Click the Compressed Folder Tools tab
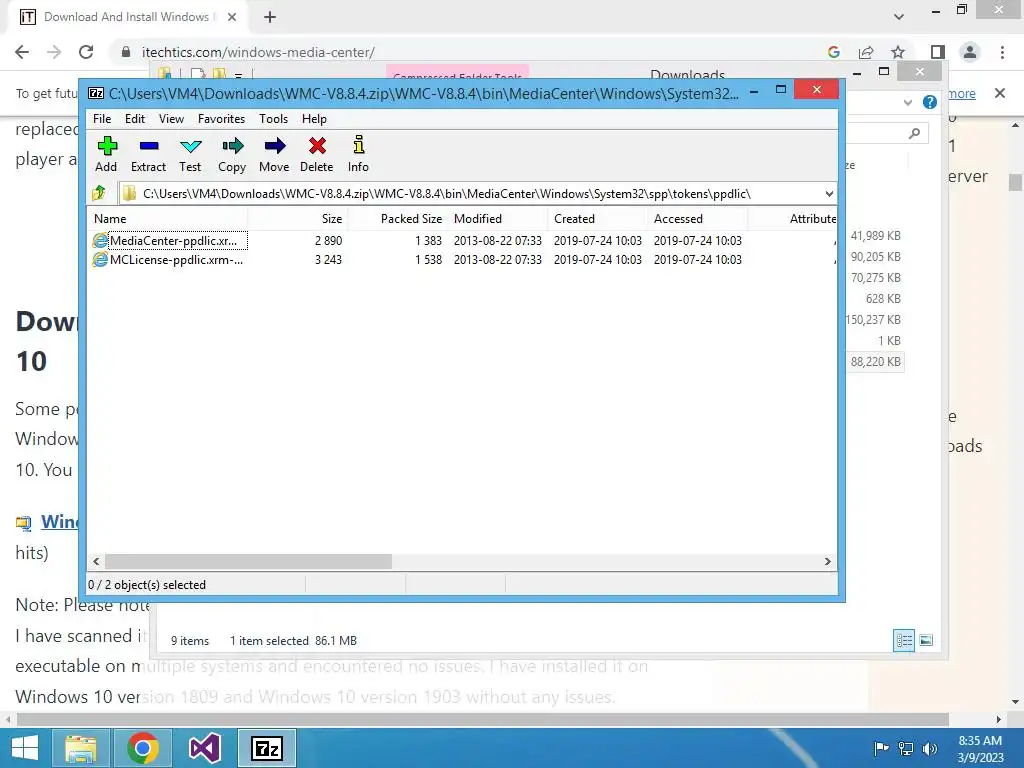 [x=457, y=74]
